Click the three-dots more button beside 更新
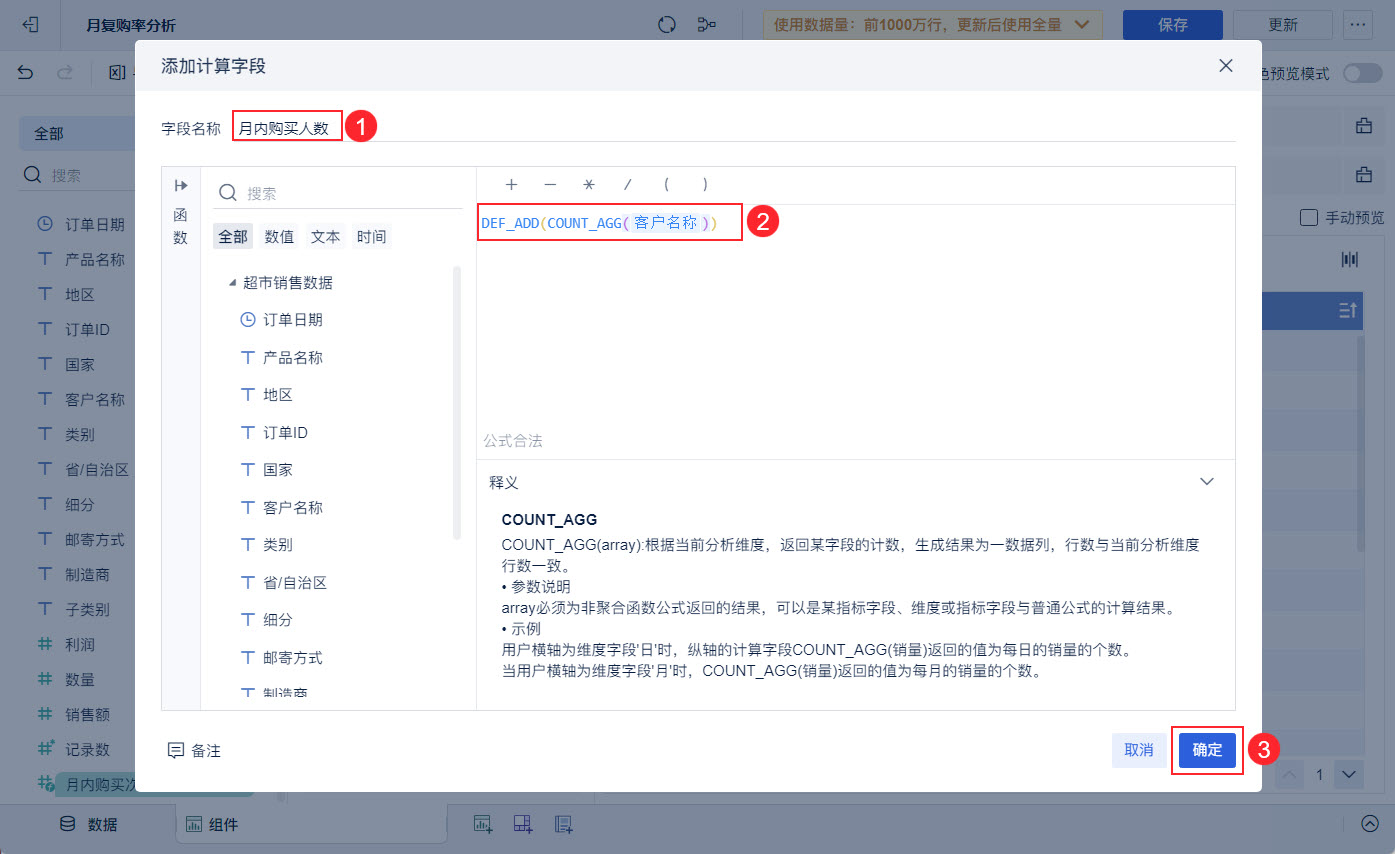1395x854 pixels. pyautogui.click(x=1358, y=25)
